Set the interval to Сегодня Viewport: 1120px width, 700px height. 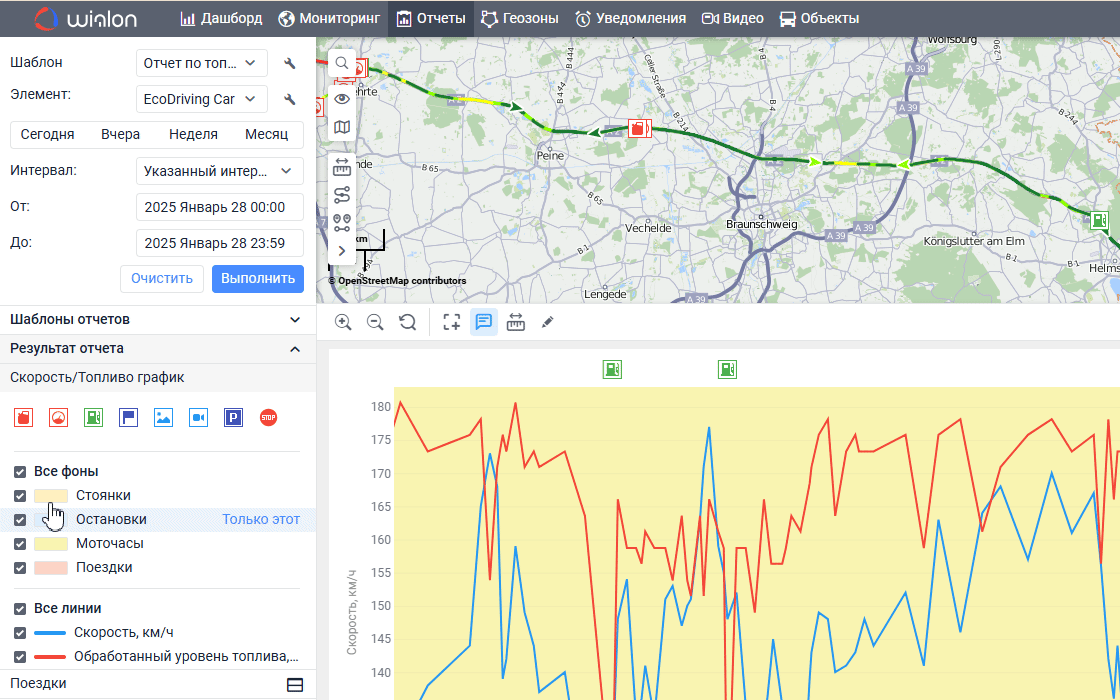[x=47, y=134]
